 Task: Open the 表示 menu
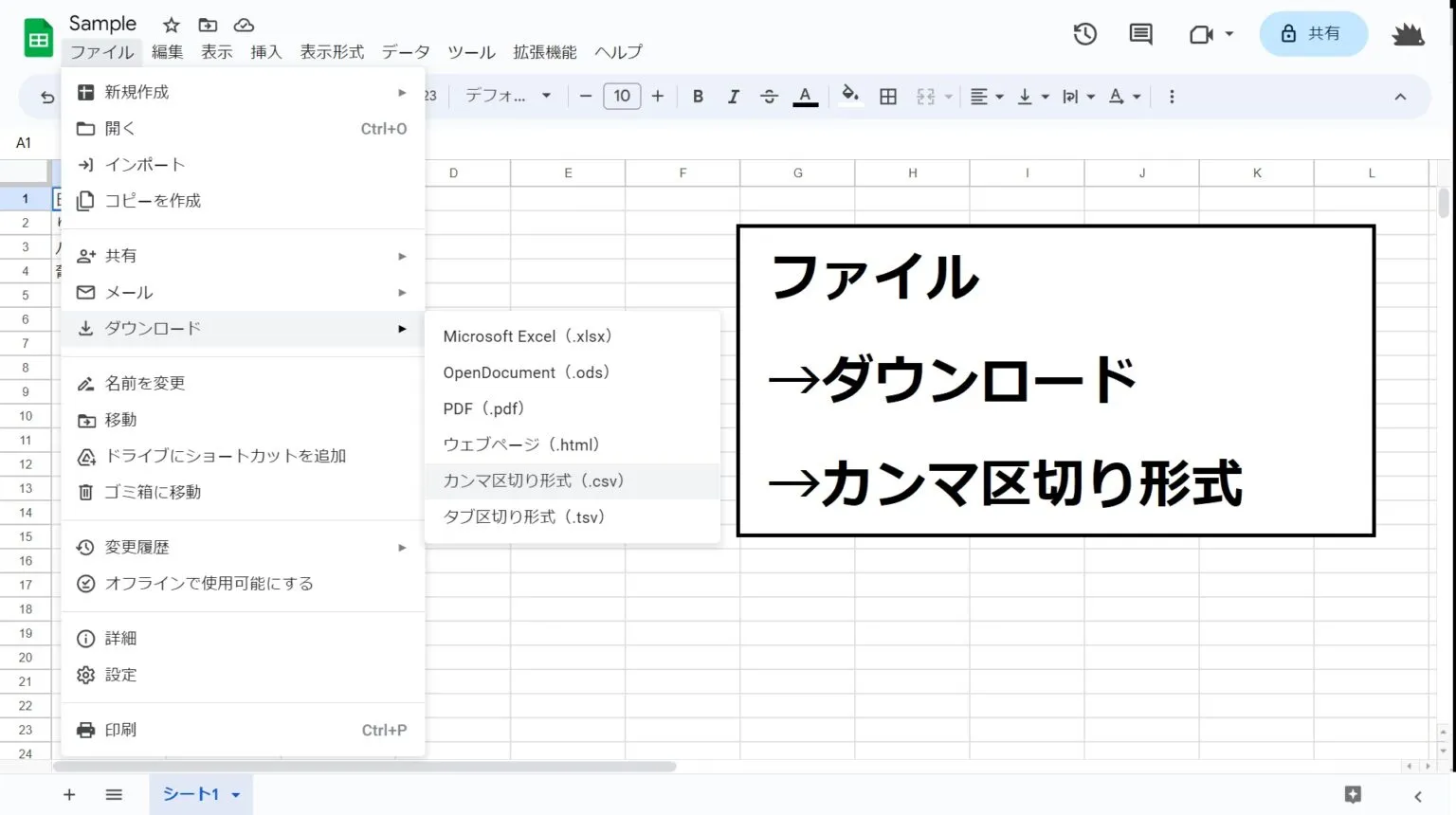[217, 52]
